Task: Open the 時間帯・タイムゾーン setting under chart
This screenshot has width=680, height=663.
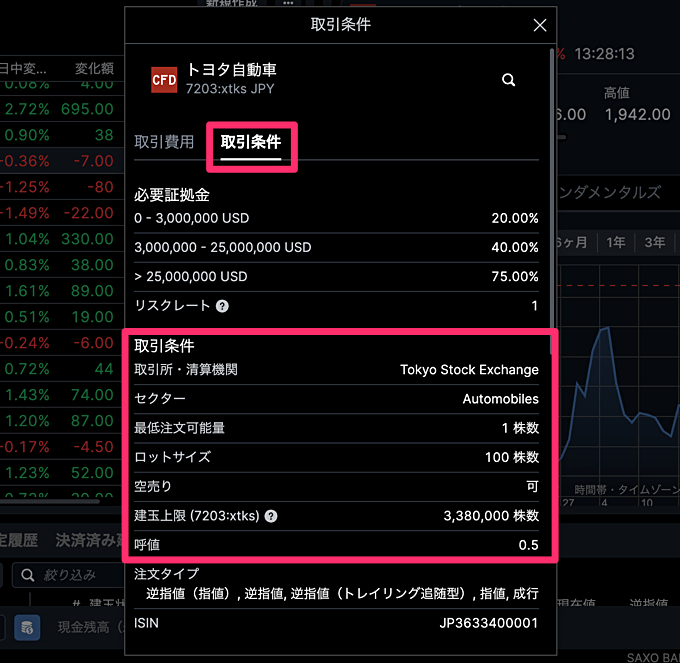Action: point(627,490)
